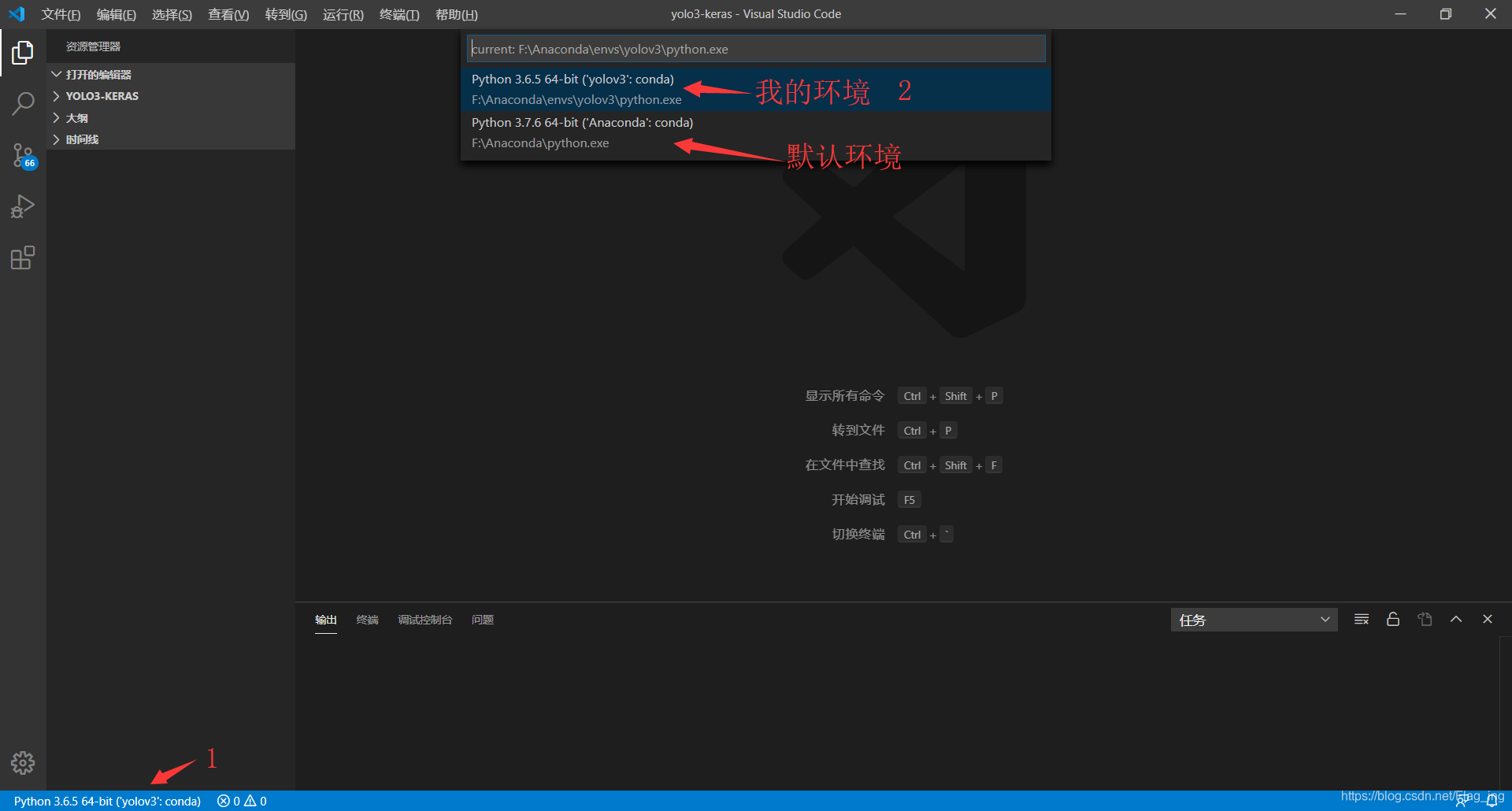
Task: Open the 编辑(E) menu
Action: click(117, 14)
